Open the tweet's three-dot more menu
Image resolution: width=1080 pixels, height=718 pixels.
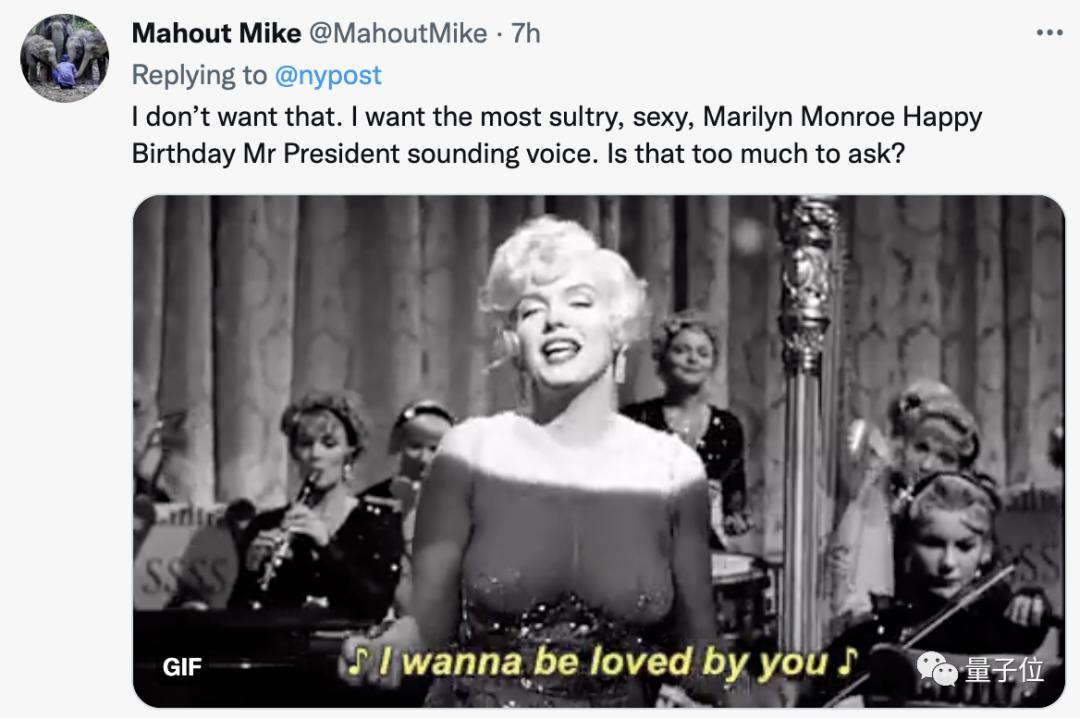point(1049,33)
